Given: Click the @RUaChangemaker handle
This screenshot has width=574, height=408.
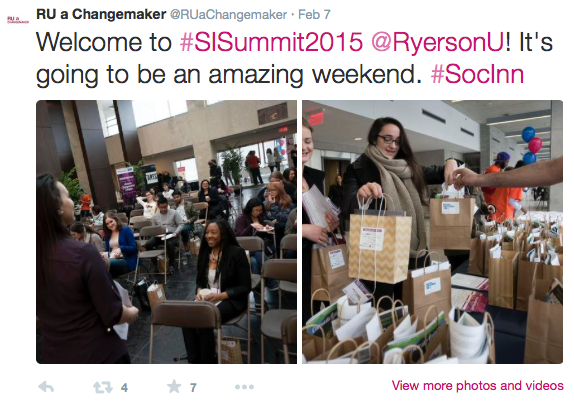Looking at the screenshot, I should click(x=228, y=15).
